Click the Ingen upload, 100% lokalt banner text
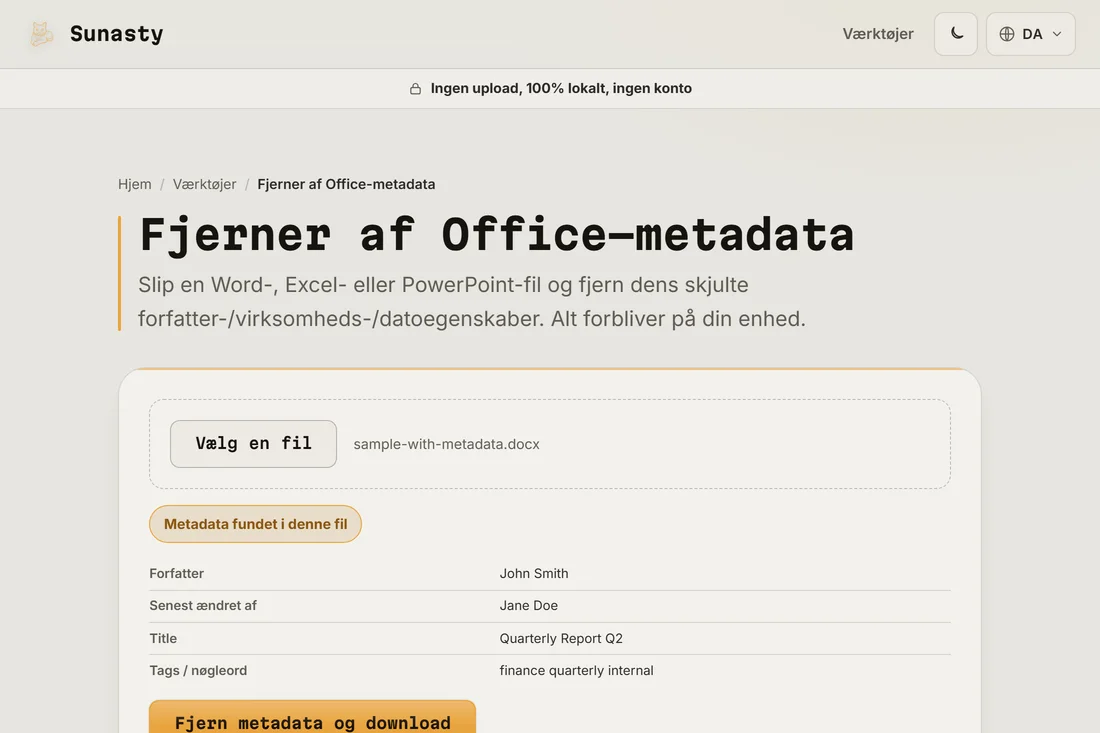The width and height of the screenshot is (1100, 733). click(561, 88)
